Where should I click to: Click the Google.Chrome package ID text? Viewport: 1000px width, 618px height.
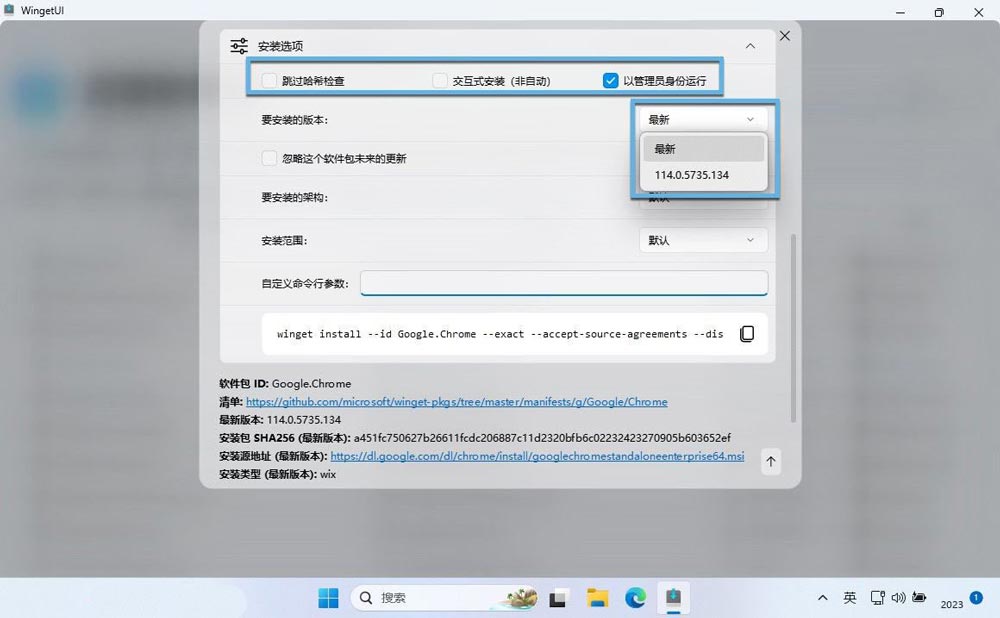(x=311, y=384)
